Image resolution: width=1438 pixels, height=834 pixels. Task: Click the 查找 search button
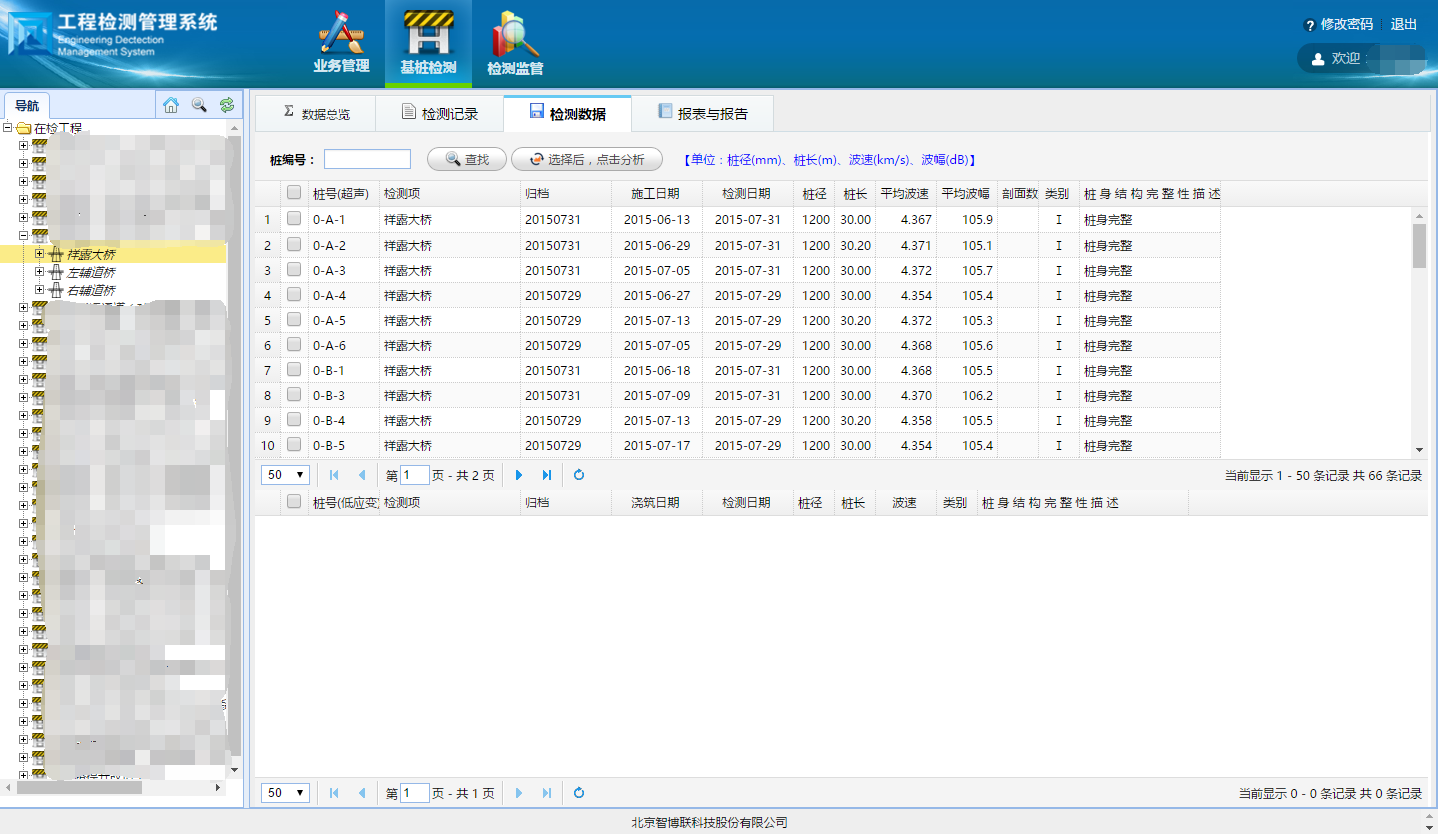467,159
